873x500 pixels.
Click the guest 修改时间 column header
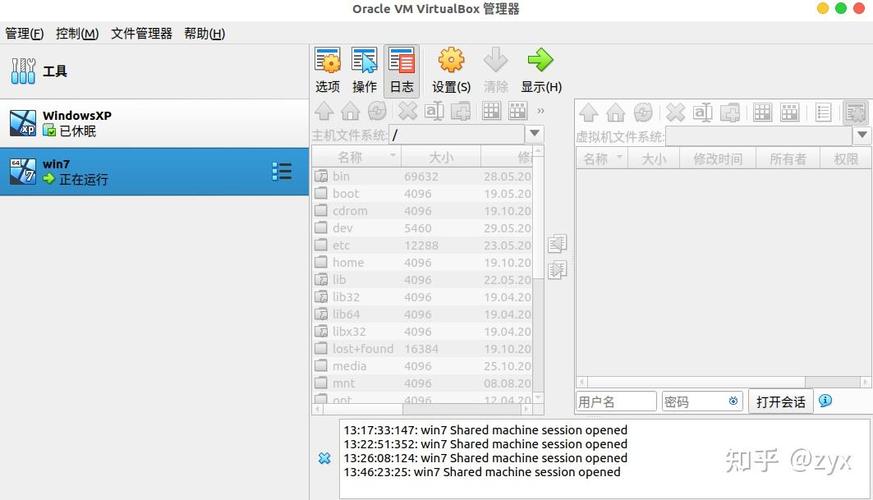(x=718, y=159)
